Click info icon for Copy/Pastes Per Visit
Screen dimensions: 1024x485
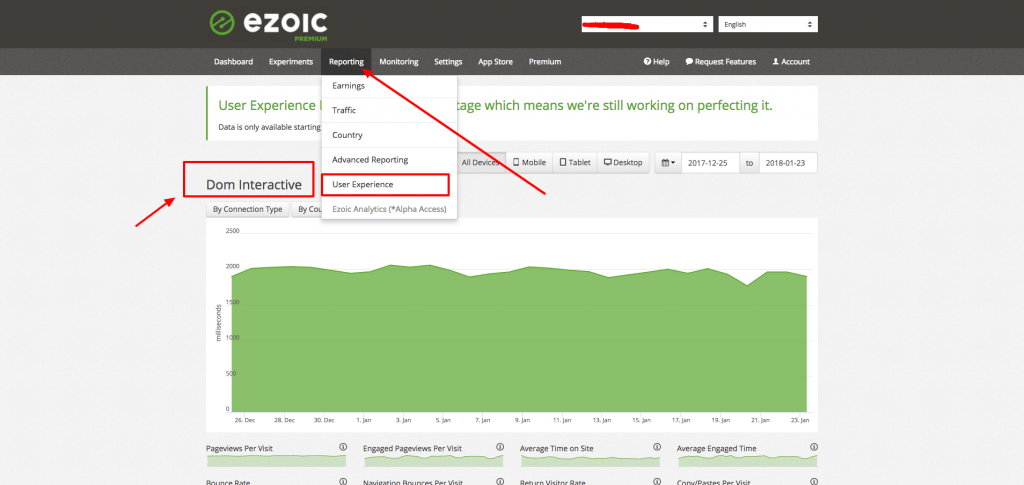coord(814,482)
